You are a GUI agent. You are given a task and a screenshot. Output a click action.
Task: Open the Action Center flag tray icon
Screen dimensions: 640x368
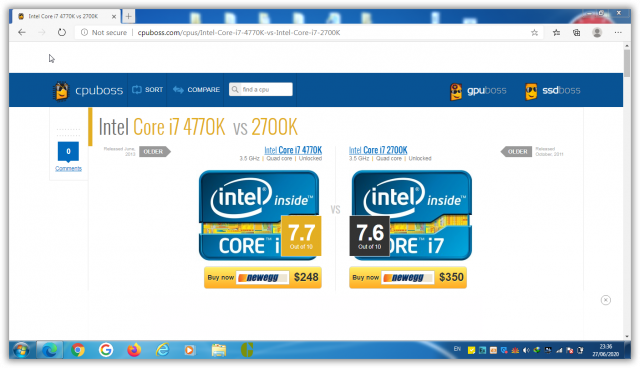[x=570, y=350]
